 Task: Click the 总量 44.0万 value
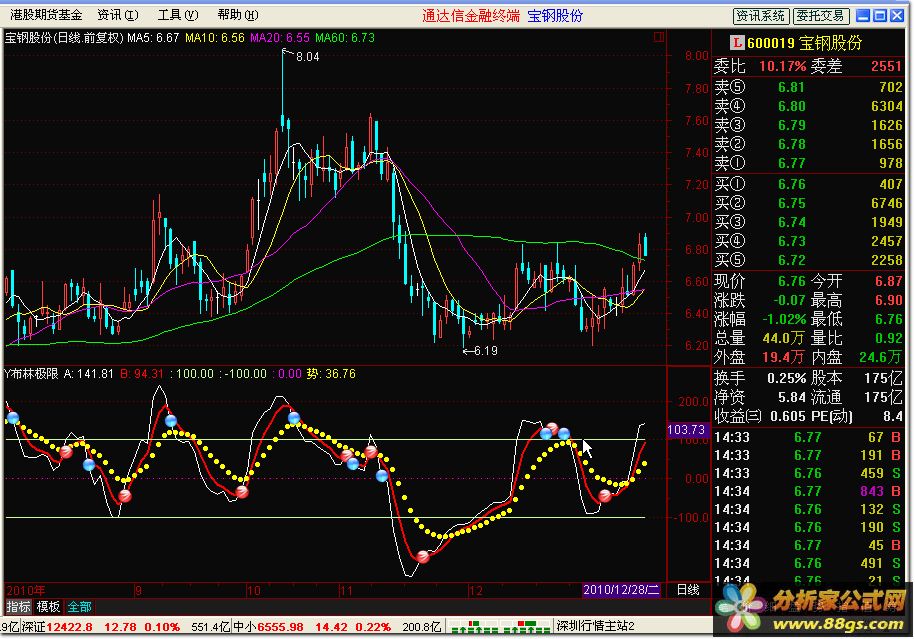coord(783,338)
